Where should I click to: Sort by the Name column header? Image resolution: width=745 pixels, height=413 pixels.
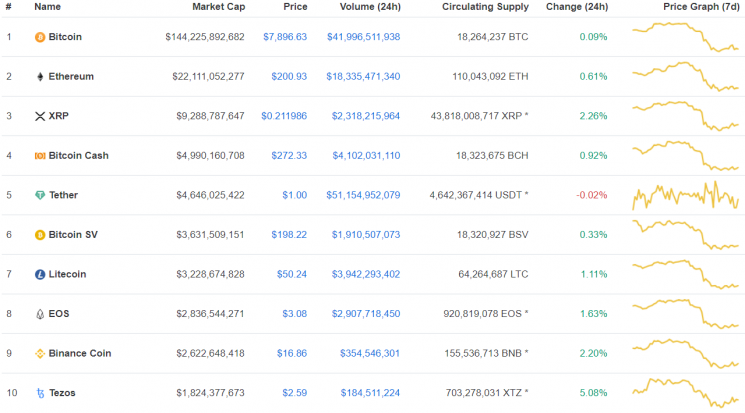click(48, 7)
